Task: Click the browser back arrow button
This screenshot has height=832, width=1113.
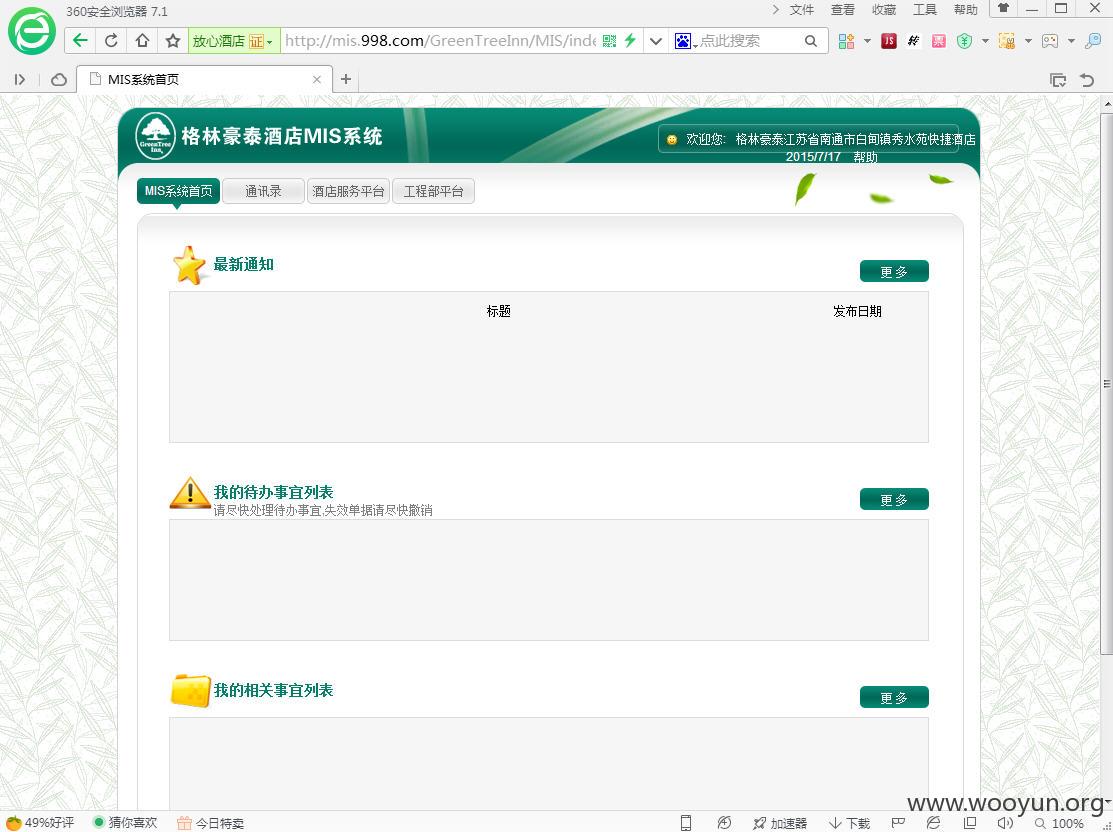Action: [80, 40]
